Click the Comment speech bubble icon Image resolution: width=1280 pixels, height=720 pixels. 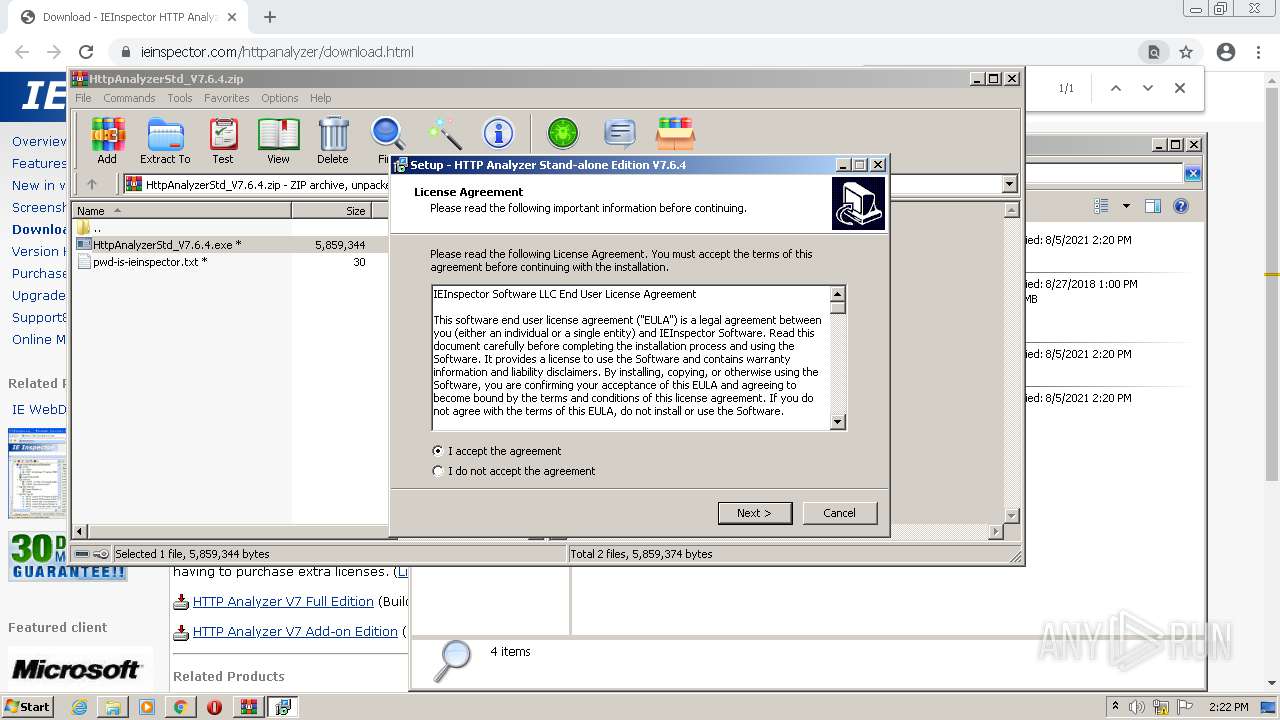click(x=620, y=133)
